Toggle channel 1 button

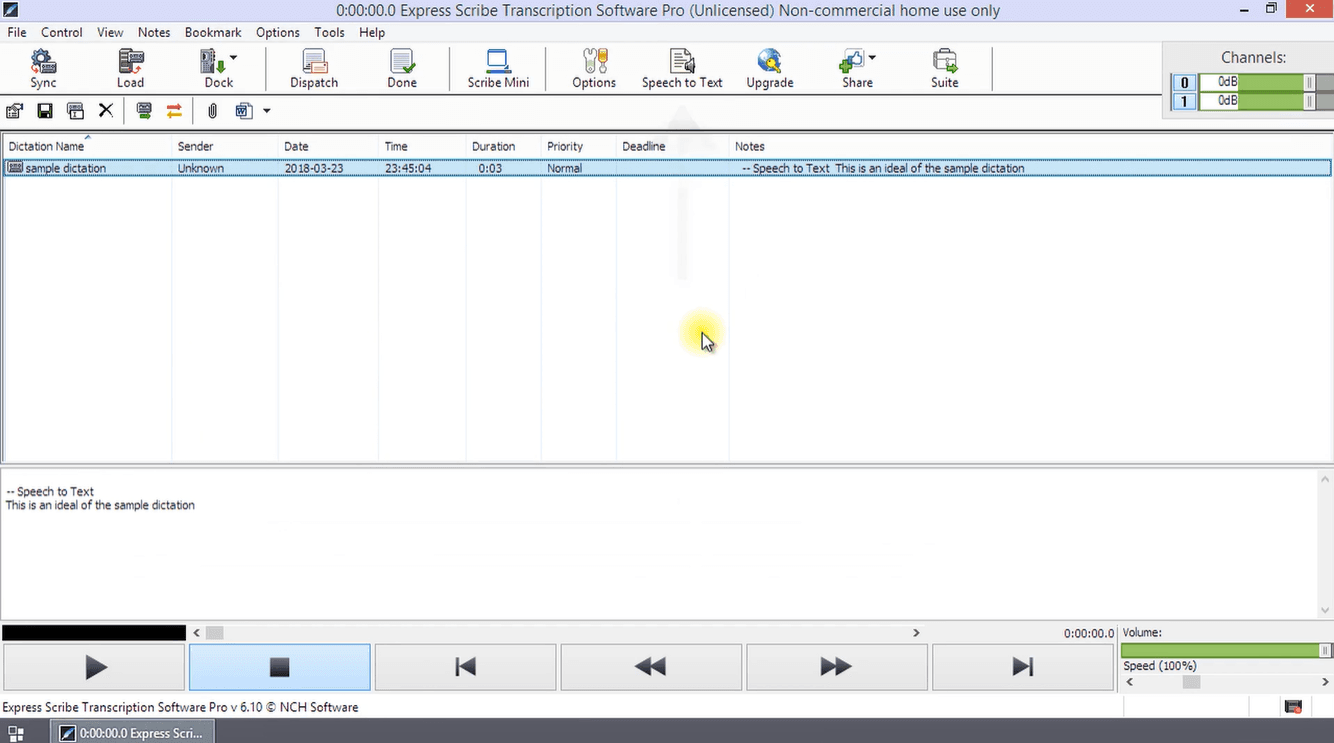pos(1184,101)
